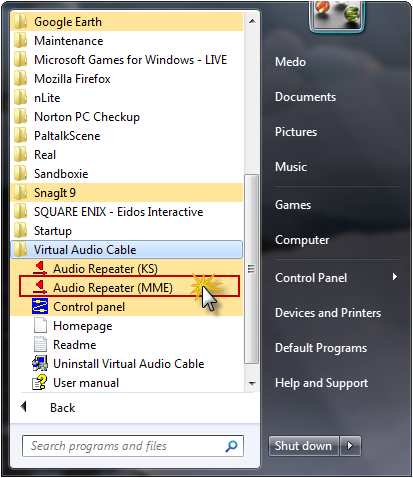
Task: Click the Maintenance folder icon
Action: [21, 41]
